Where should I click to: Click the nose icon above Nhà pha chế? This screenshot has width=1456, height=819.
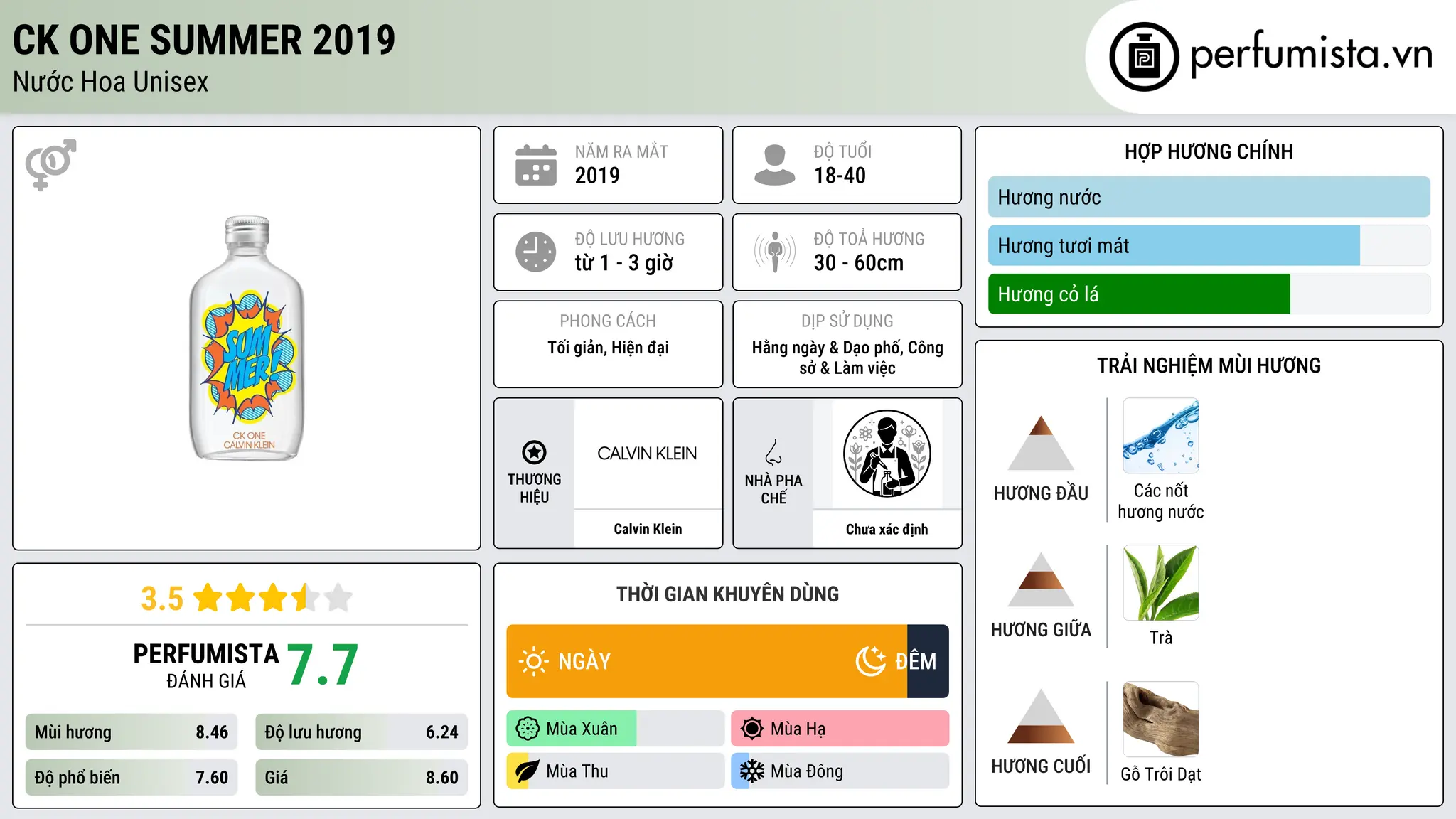click(x=773, y=452)
